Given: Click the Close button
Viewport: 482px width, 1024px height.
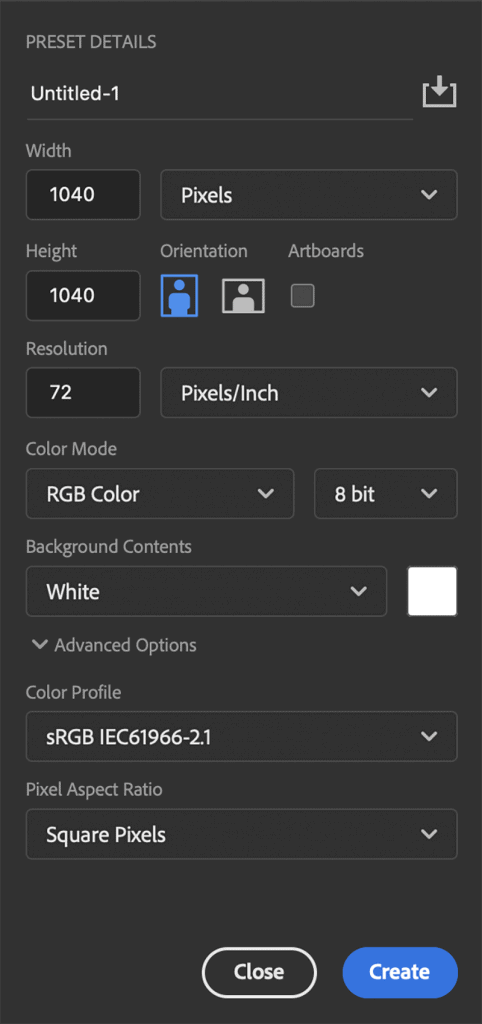Looking at the screenshot, I should coord(259,972).
